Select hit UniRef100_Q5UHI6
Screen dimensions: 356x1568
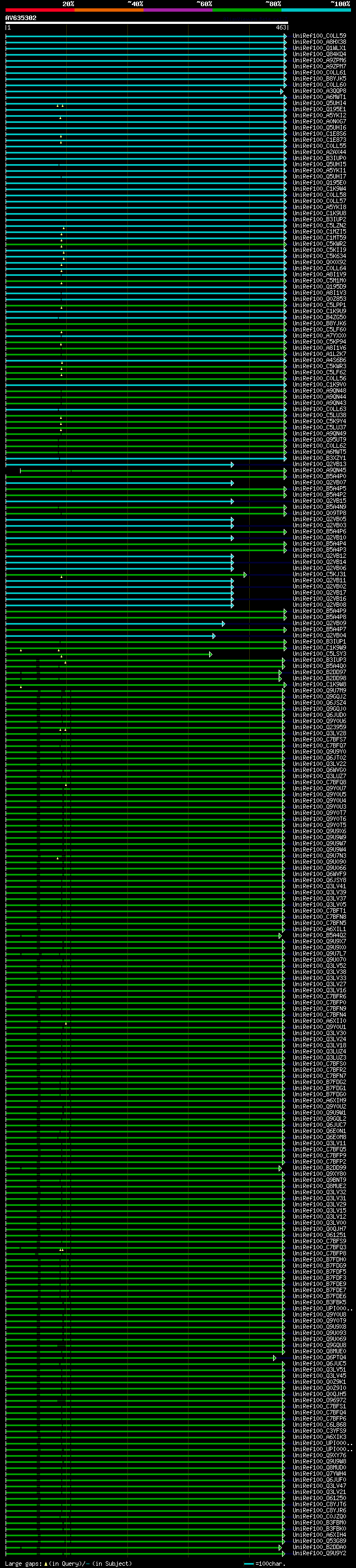[319, 128]
